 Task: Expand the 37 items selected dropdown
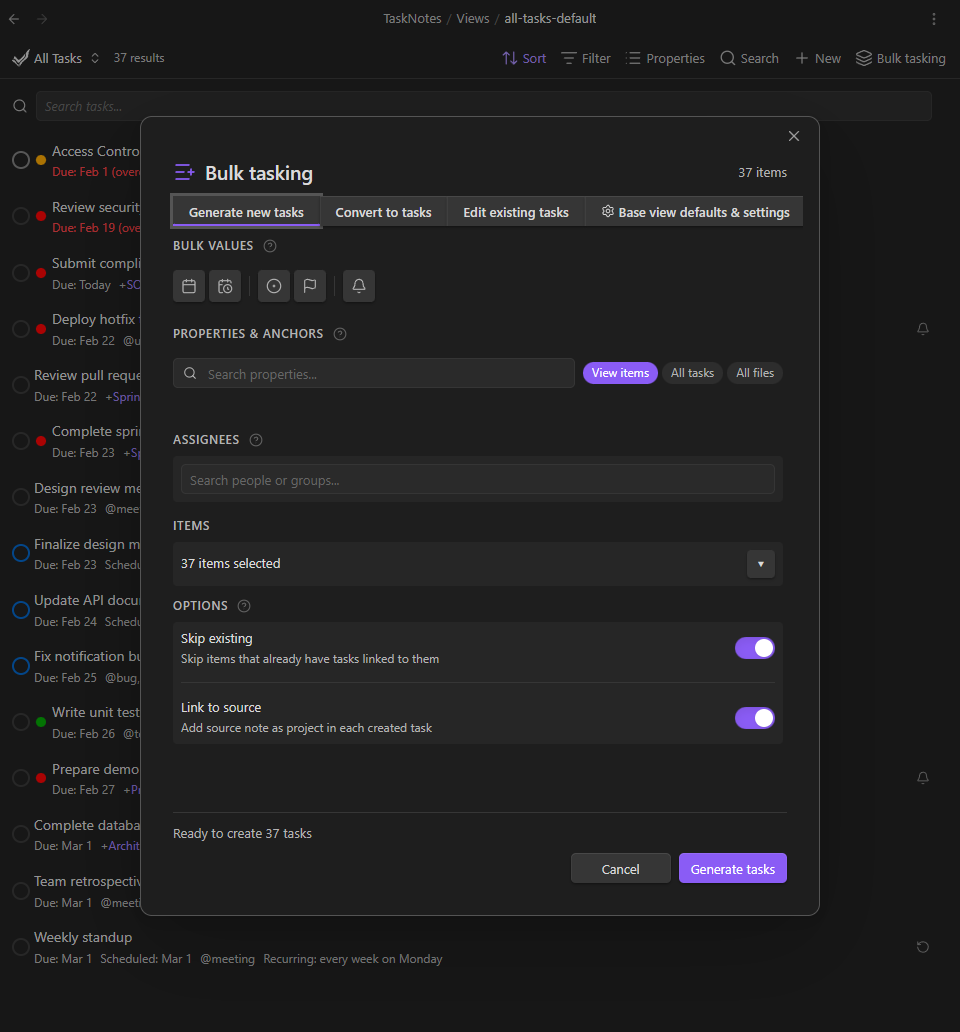click(x=760, y=564)
